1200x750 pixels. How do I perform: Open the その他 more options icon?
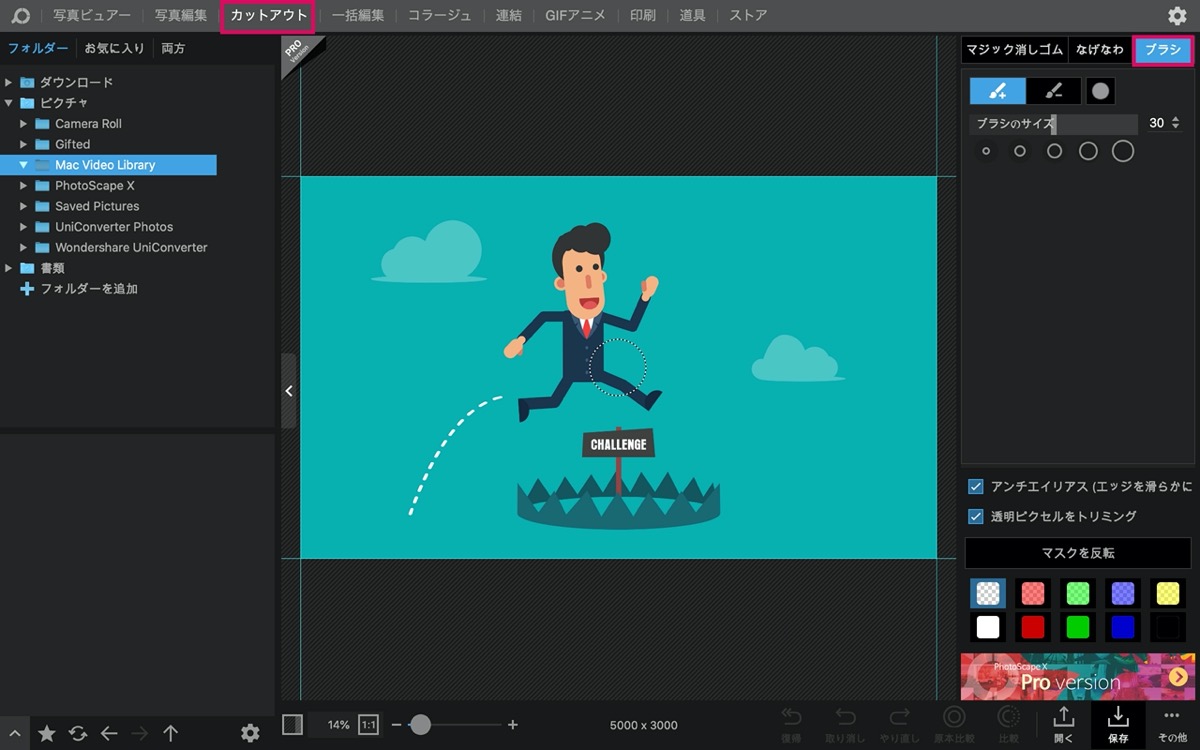click(x=1172, y=723)
